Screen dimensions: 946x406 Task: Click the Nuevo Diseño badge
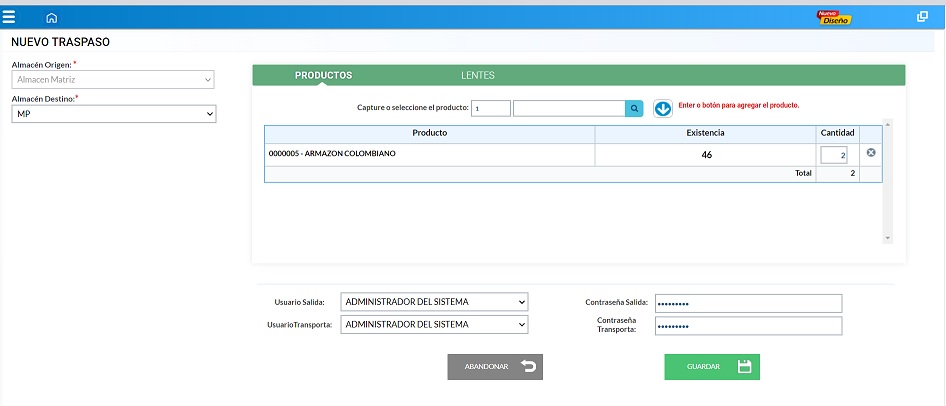click(x=834, y=17)
